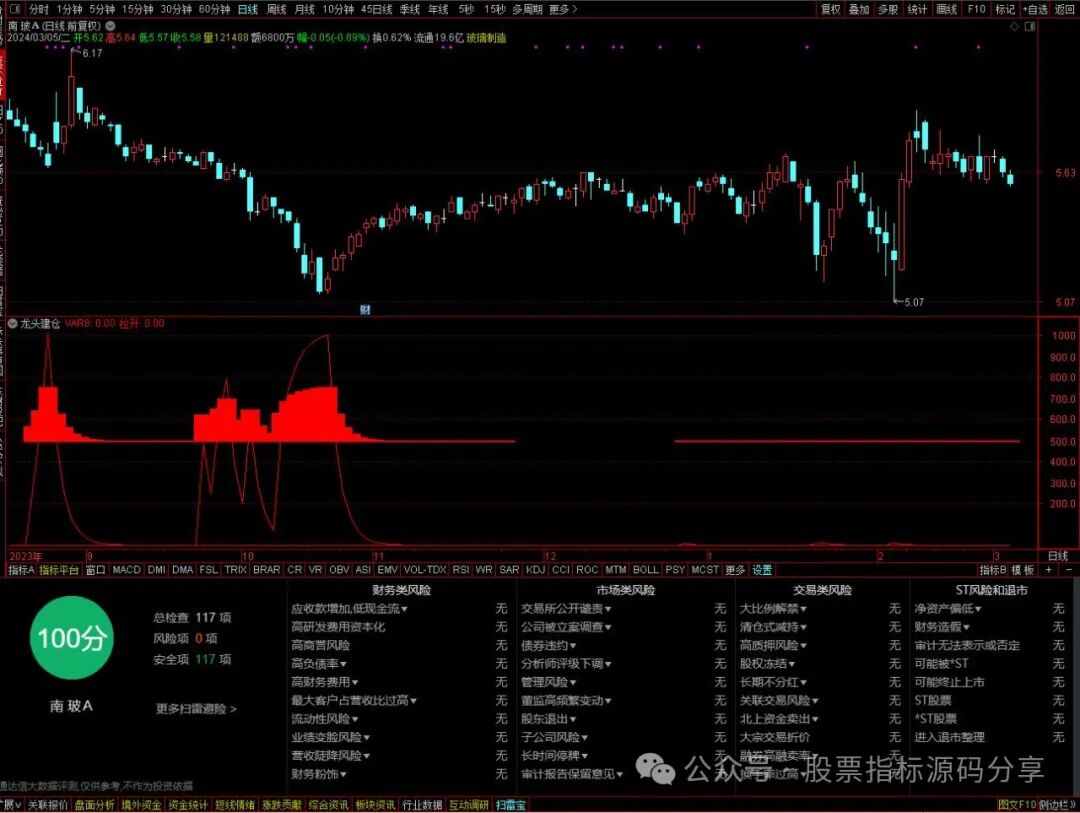This screenshot has width=1080, height=813.
Task: Expand 净资产偏低 risk item
Action: pyautogui.click(x=948, y=608)
